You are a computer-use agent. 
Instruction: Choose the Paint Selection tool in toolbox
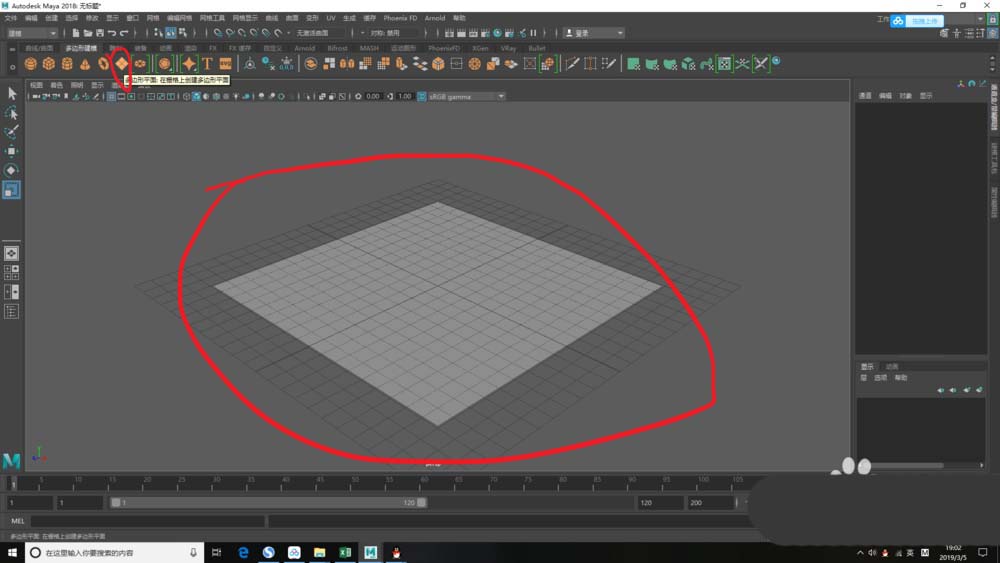(x=12, y=132)
